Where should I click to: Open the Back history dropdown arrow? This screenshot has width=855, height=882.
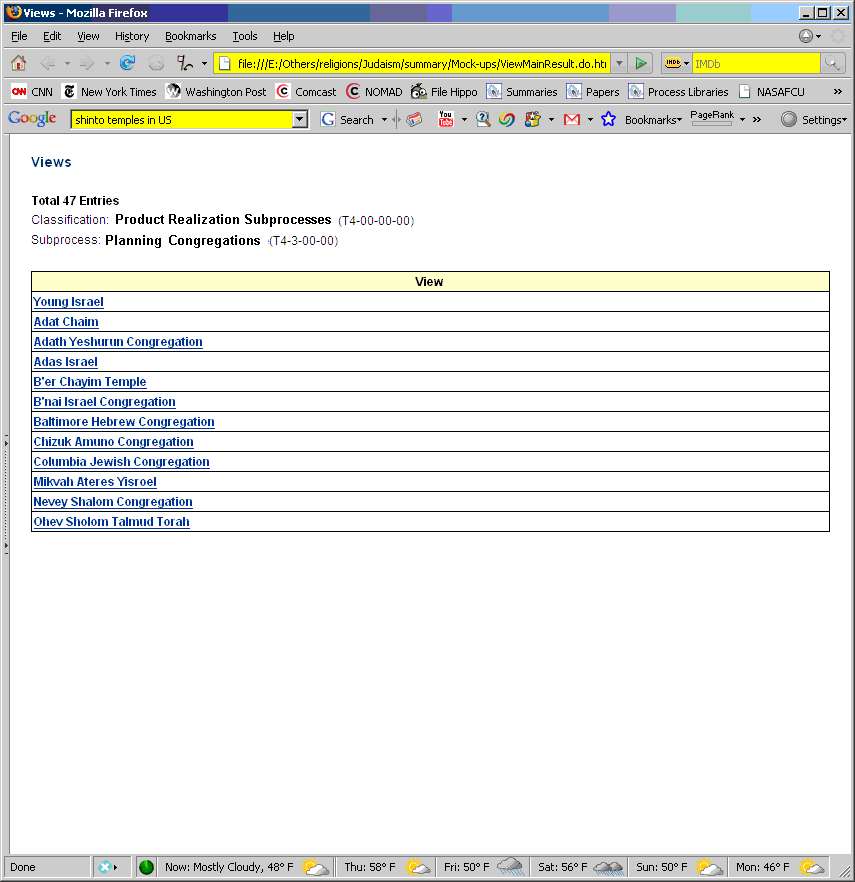click(67, 64)
